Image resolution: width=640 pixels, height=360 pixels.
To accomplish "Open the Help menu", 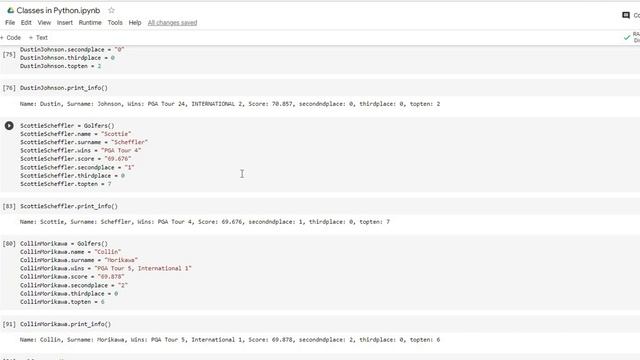I will (135, 22).
